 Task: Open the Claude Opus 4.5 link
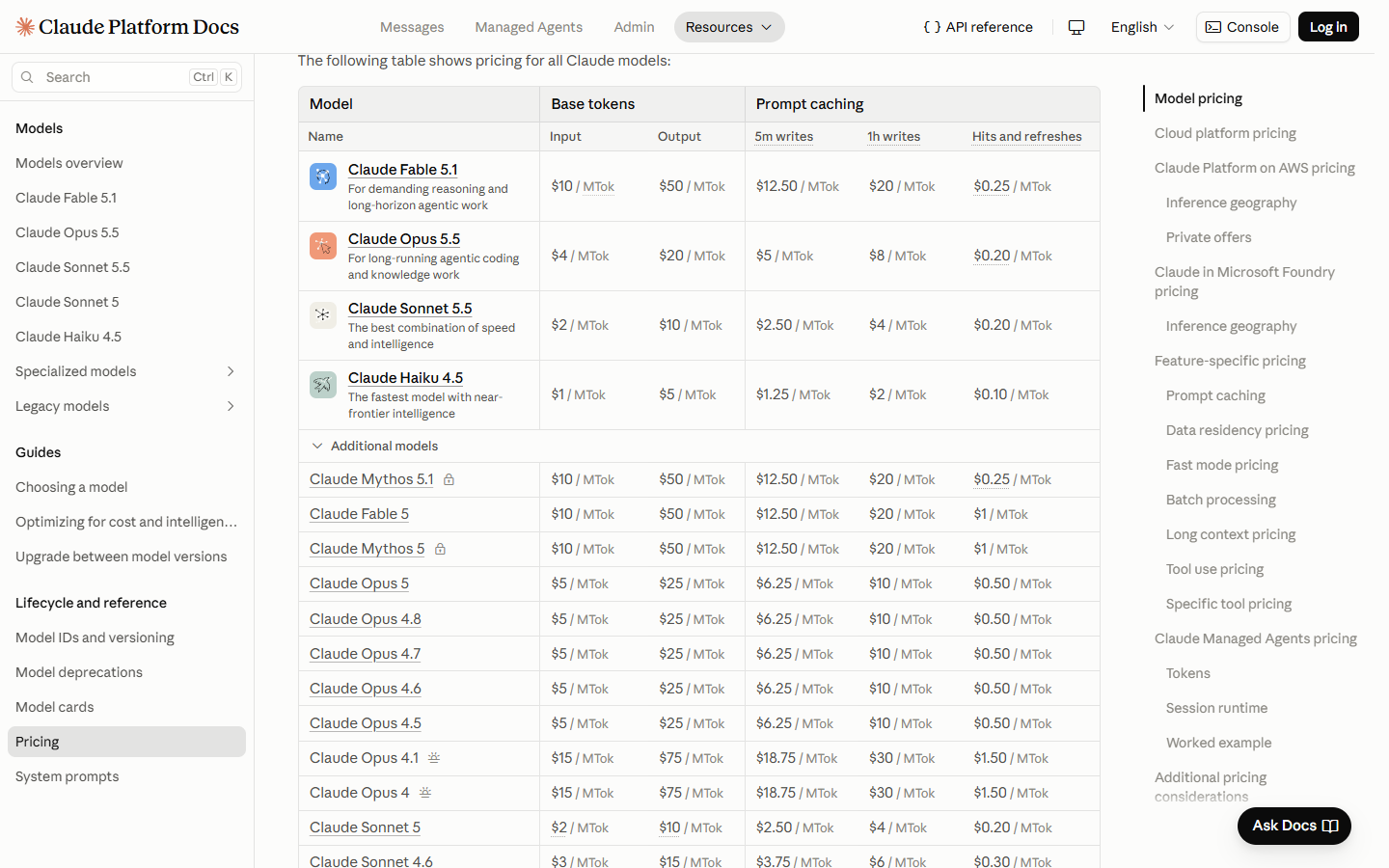click(x=366, y=723)
